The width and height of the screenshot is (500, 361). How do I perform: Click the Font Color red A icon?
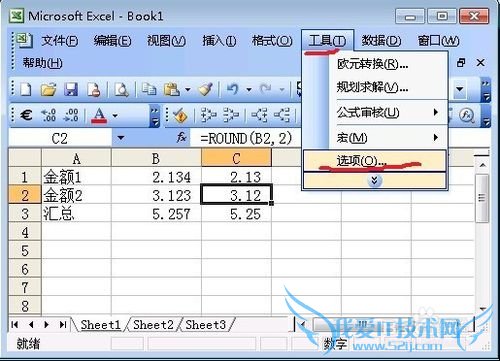click(x=99, y=116)
